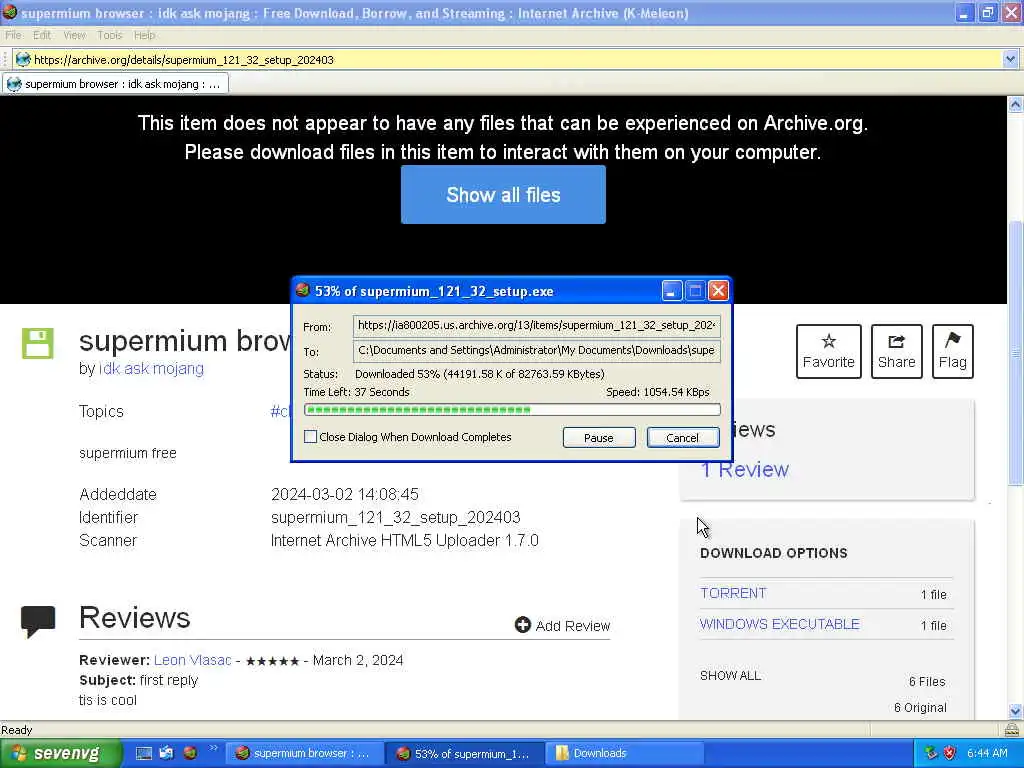Click the show desktop quick launch icon

144,753
